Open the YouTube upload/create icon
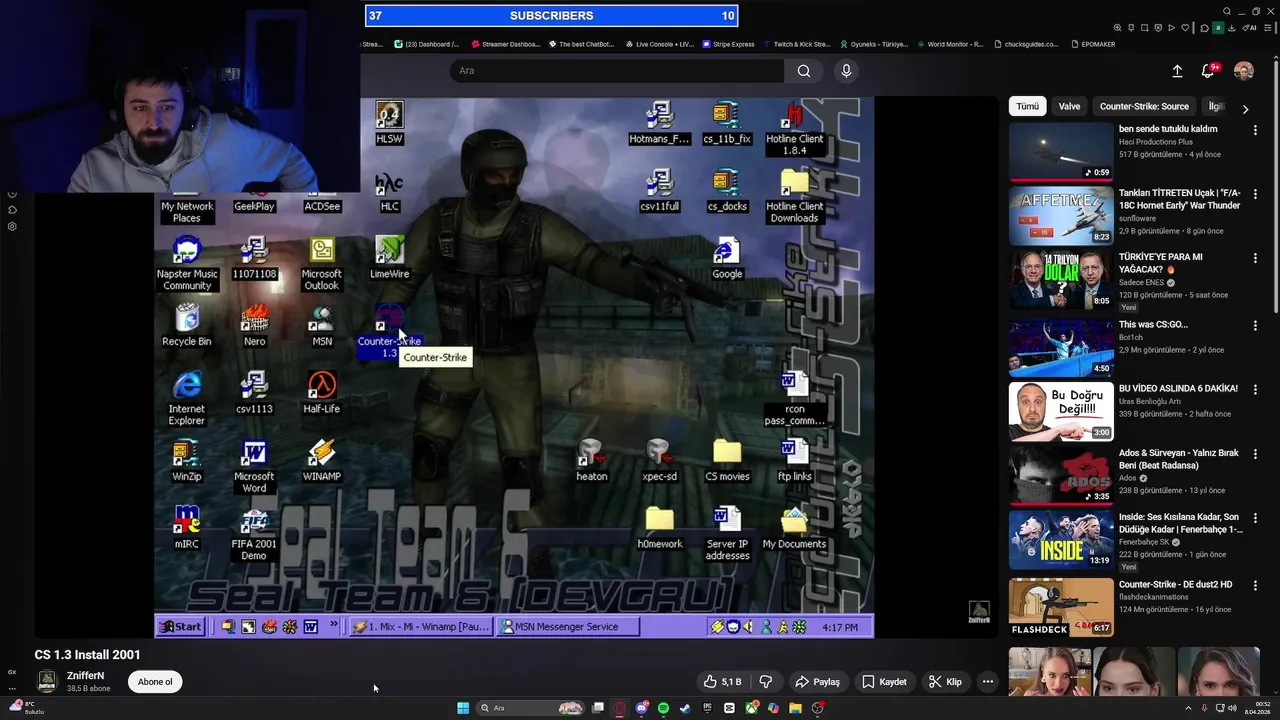The width and height of the screenshot is (1280, 720). [x=1177, y=71]
